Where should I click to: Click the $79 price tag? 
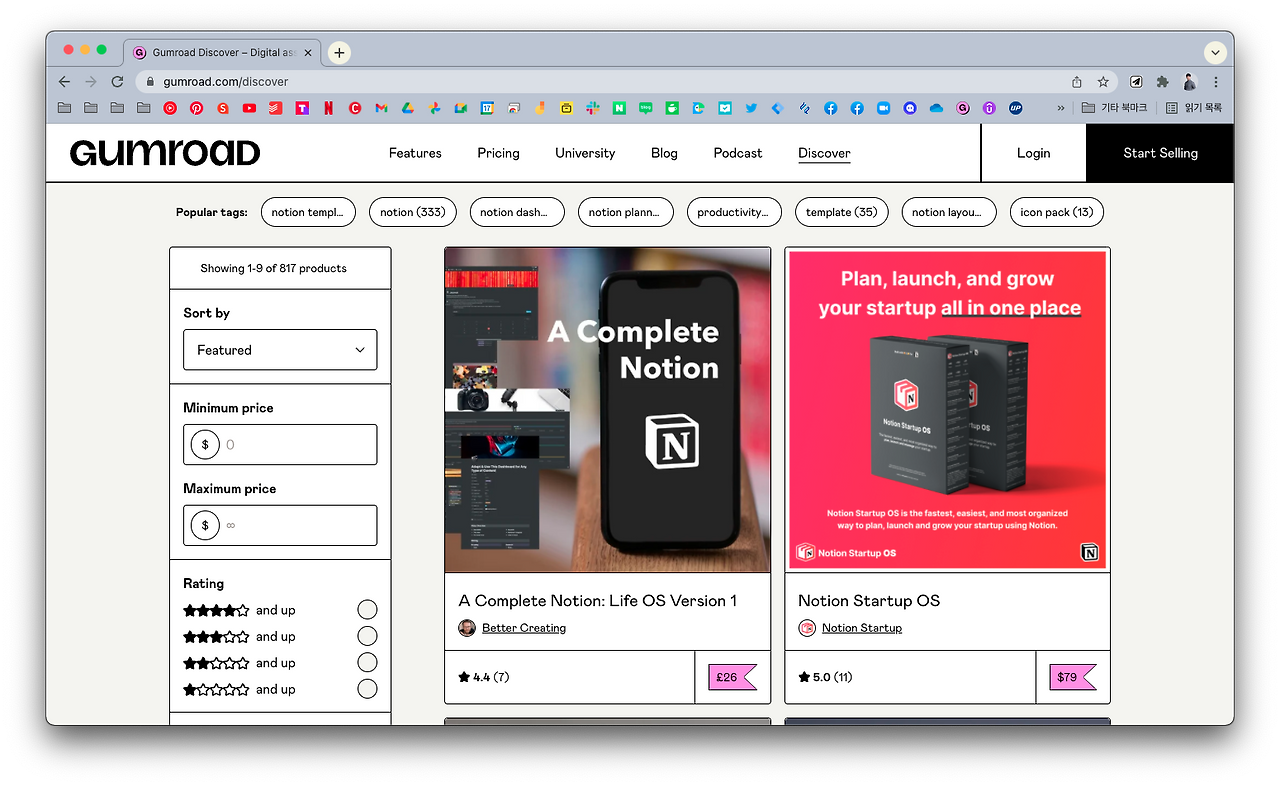[x=1073, y=677]
